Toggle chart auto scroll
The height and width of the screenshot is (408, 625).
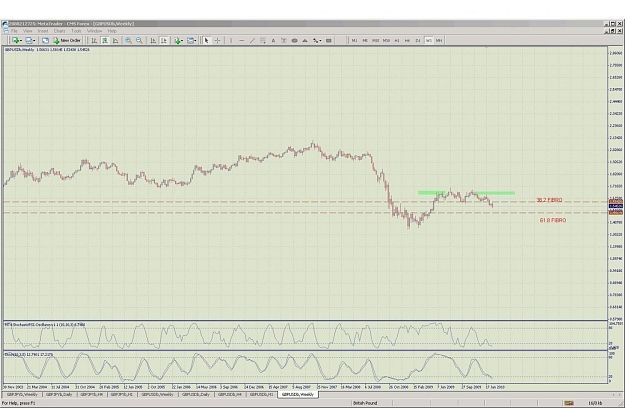pyautogui.click(x=153, y=40)
